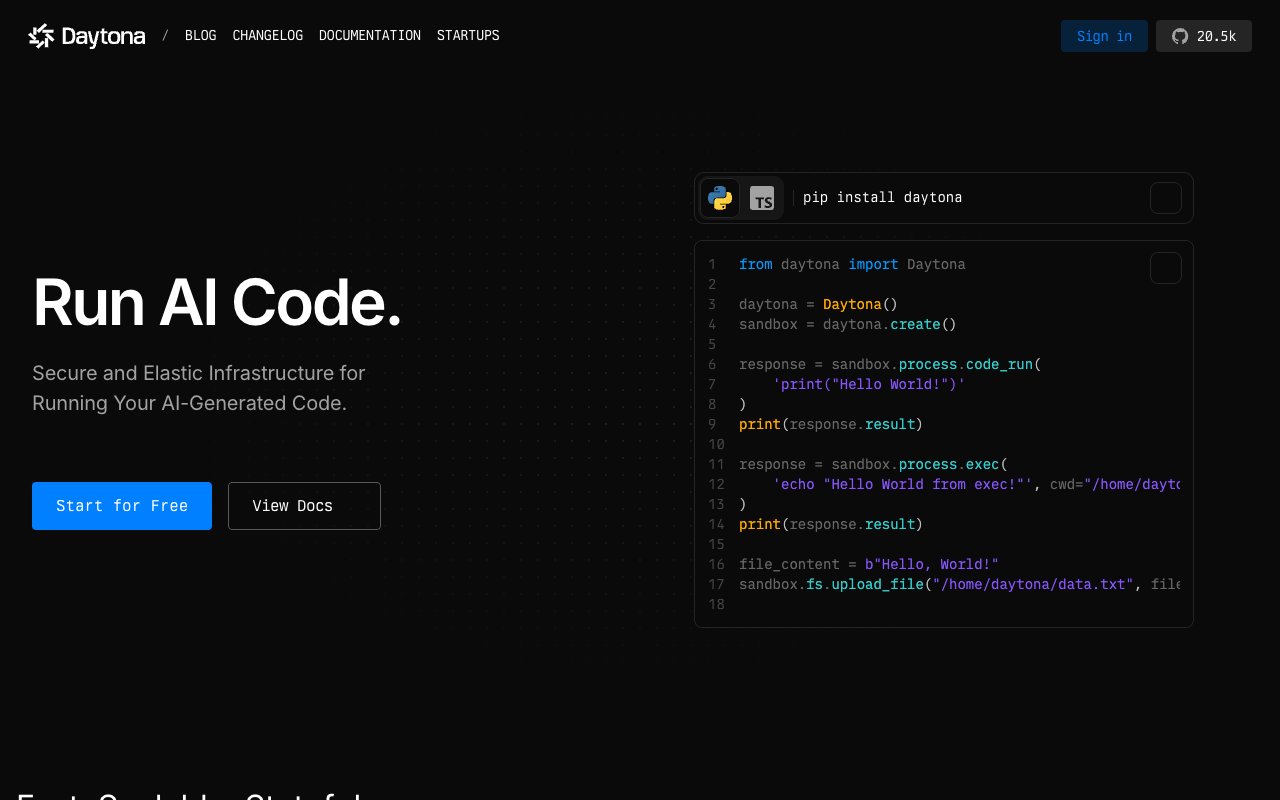Open DOCUMENTATION in the nav

pos(370,36)
